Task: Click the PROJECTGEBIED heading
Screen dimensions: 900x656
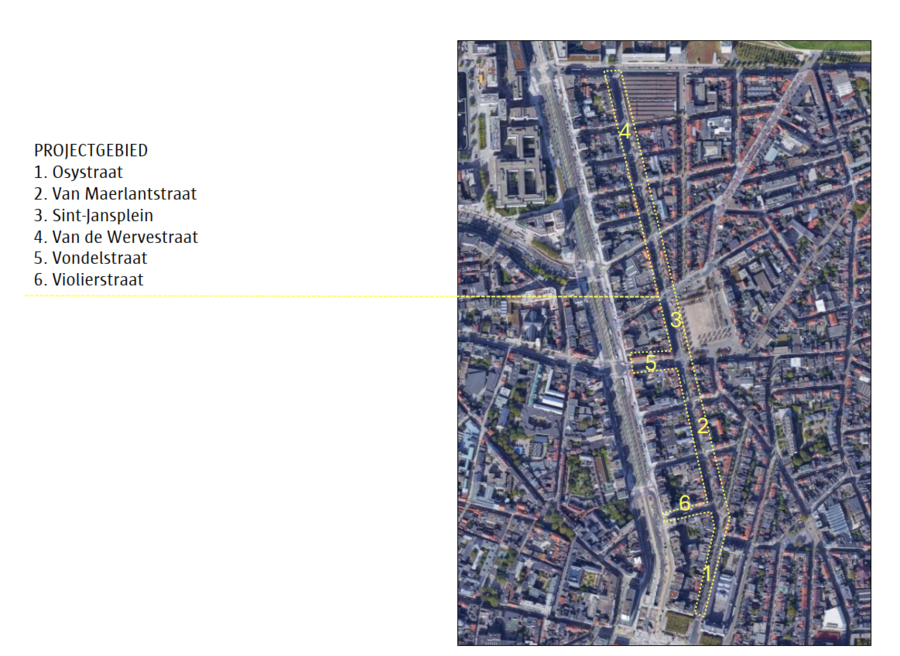Action: click(91, 150)
